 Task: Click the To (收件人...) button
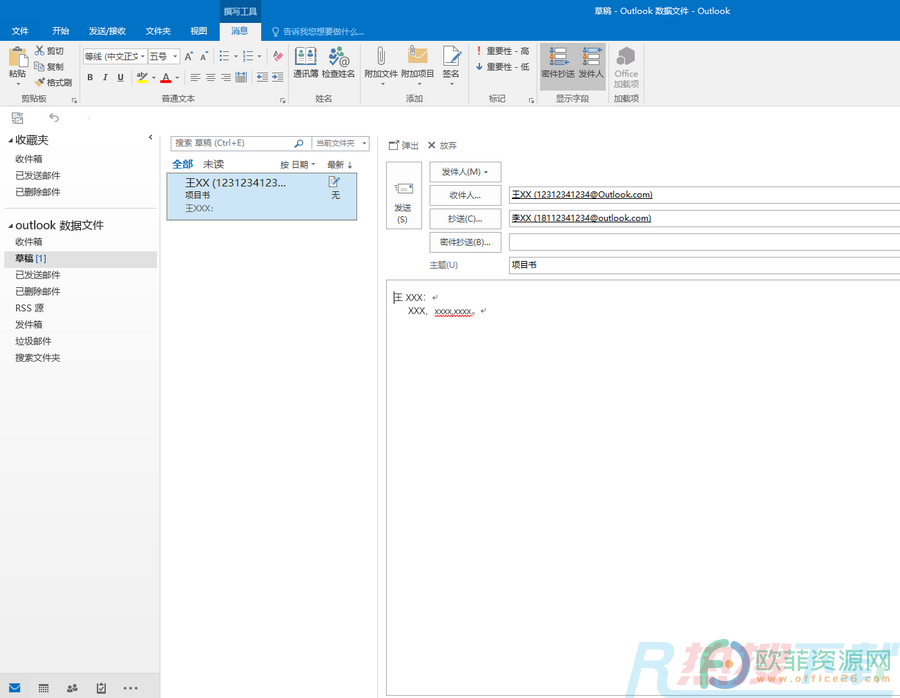[465, 195]
